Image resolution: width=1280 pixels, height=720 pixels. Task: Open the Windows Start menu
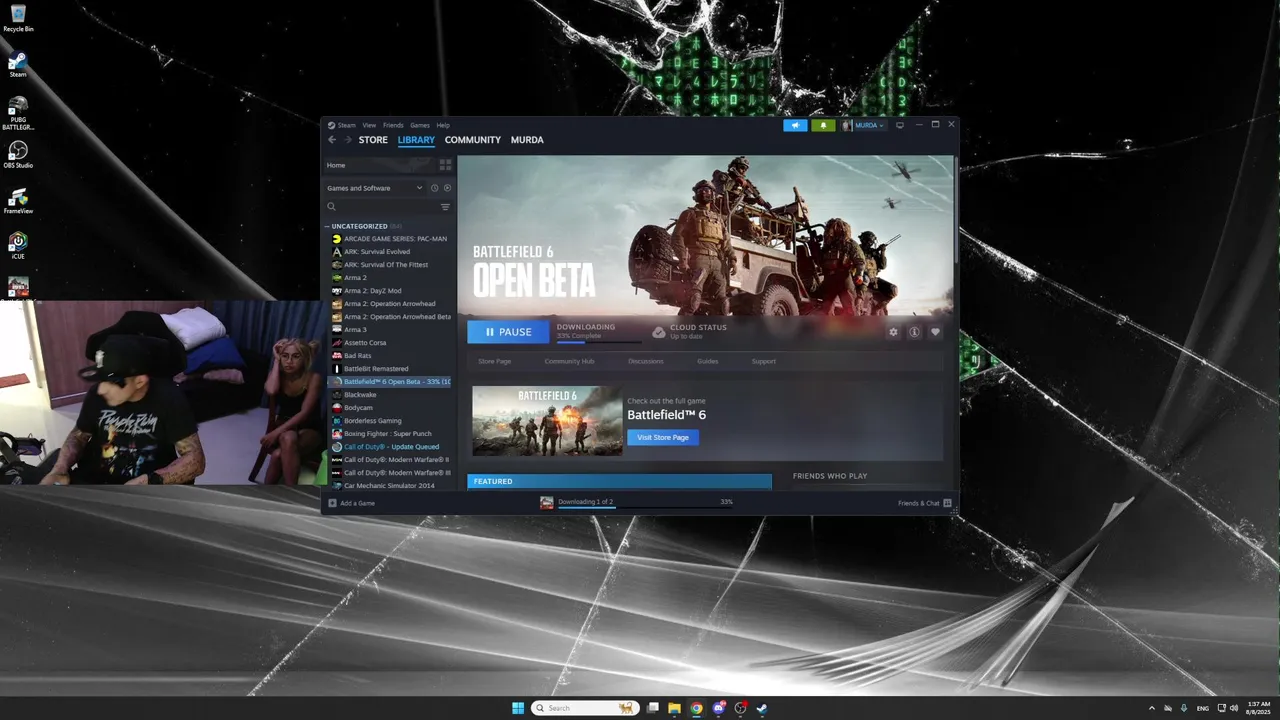(x=518, y=708)
